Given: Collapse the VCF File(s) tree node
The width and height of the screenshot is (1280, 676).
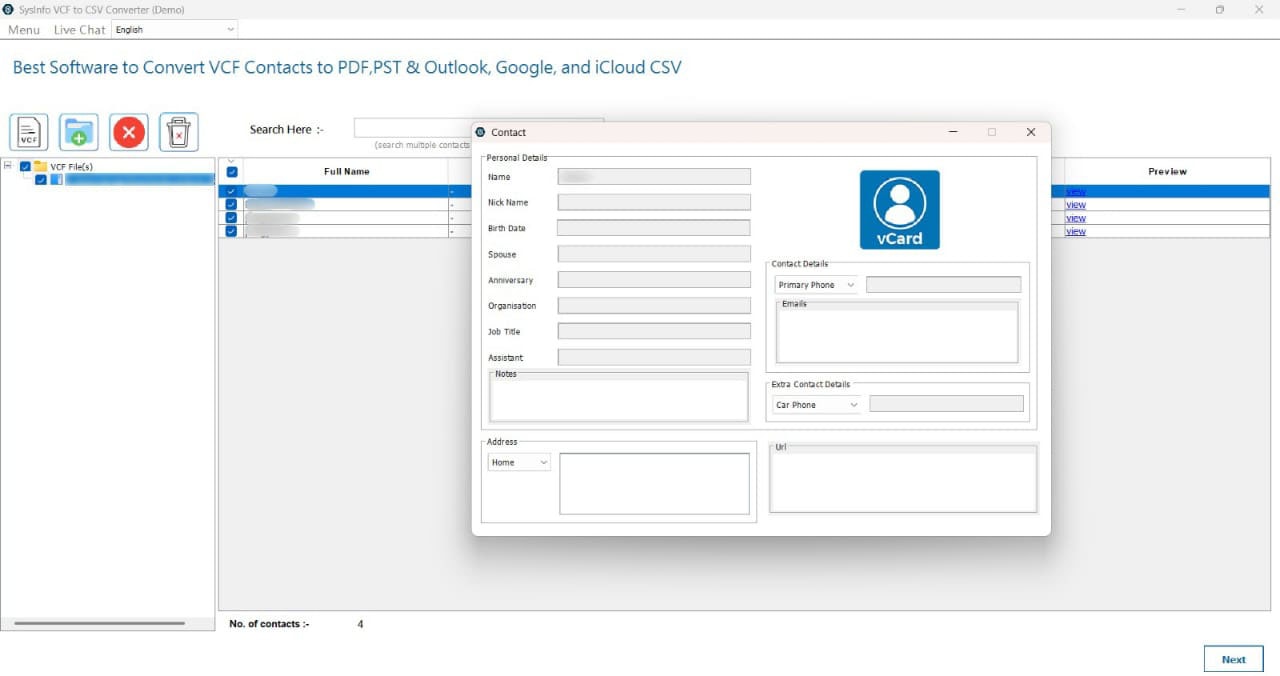Looking at the screenshot, I should coord(8,166).
